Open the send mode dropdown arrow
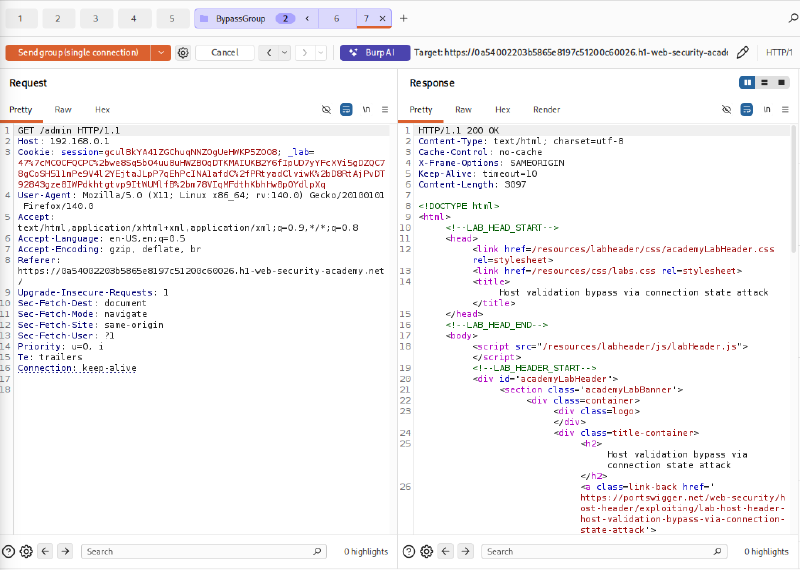The height and width of the screenshot is (570, 800). (161, 53)
